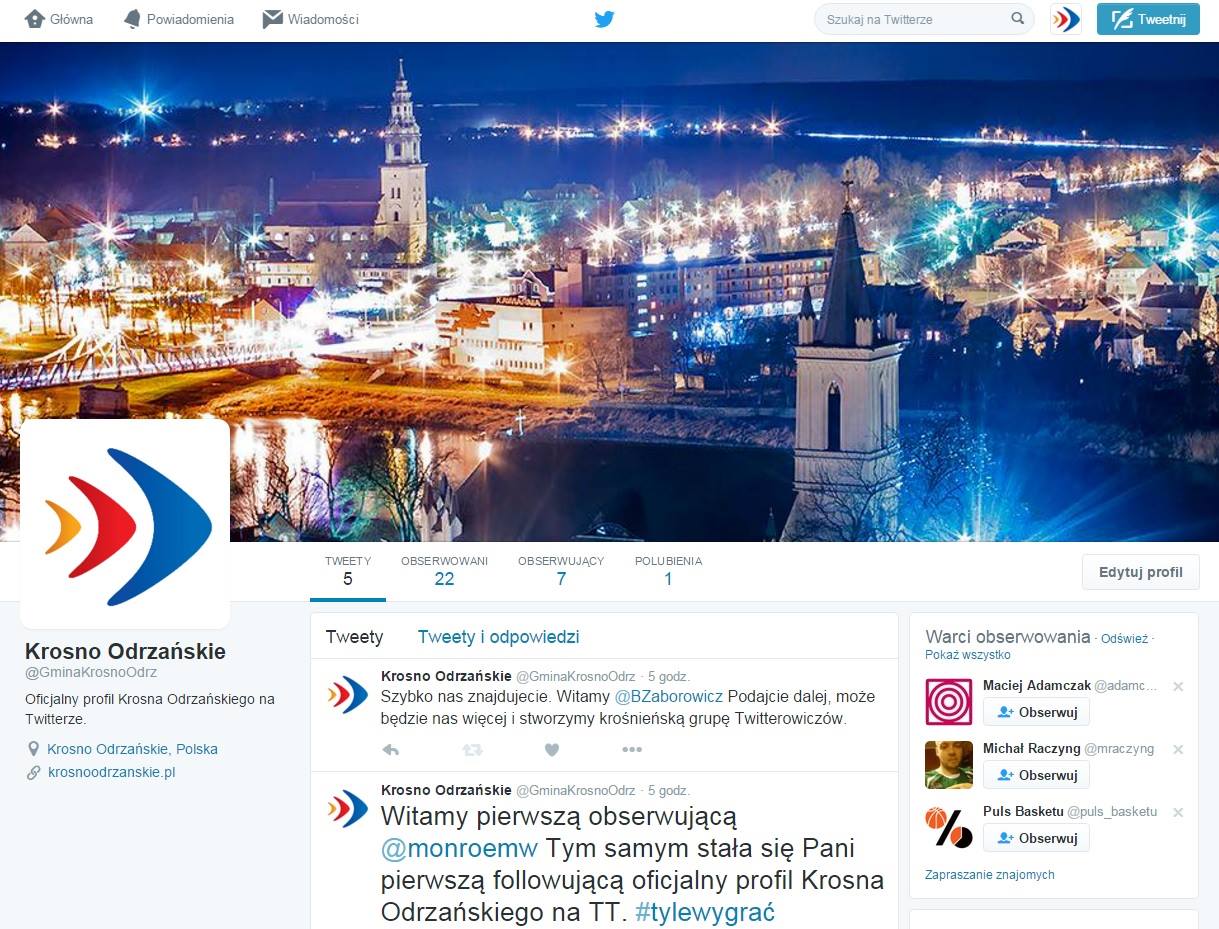This screenshot has width=1219, height=929.
Task: Open OBSERWUJĄCY 7 followers list
Action: (561, 571)
